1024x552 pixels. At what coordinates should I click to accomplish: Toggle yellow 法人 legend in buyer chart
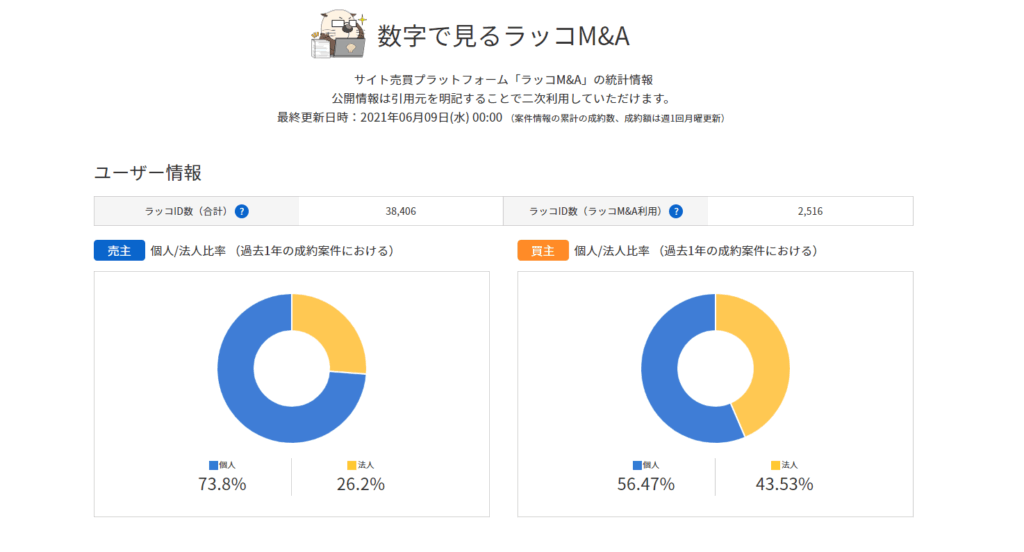point(784,465)
